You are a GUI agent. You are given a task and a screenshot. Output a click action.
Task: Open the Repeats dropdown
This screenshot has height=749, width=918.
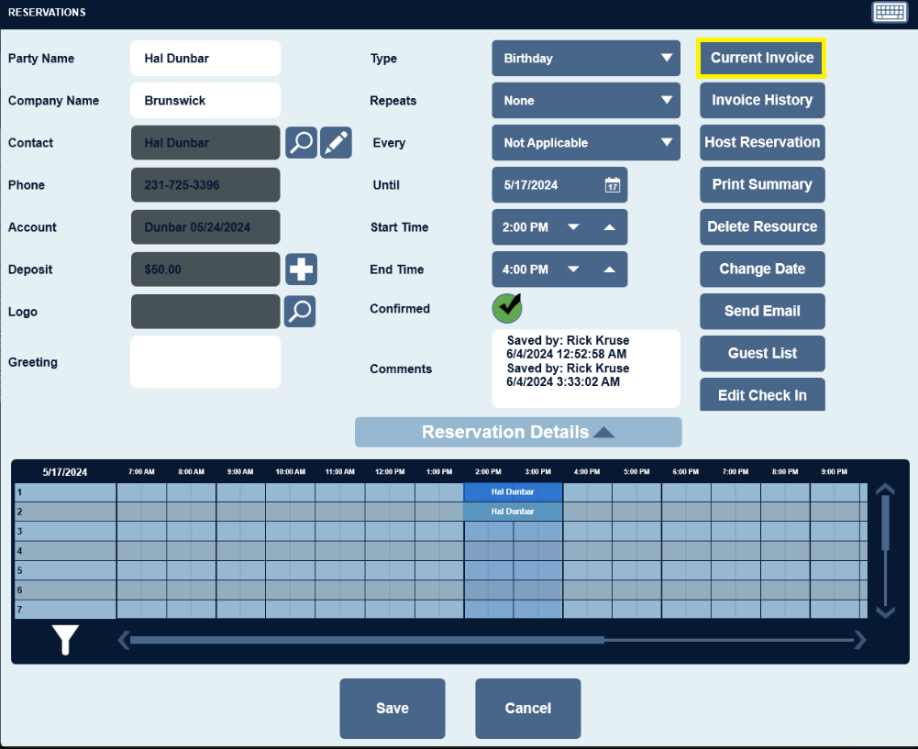click(x=585, y=100)
